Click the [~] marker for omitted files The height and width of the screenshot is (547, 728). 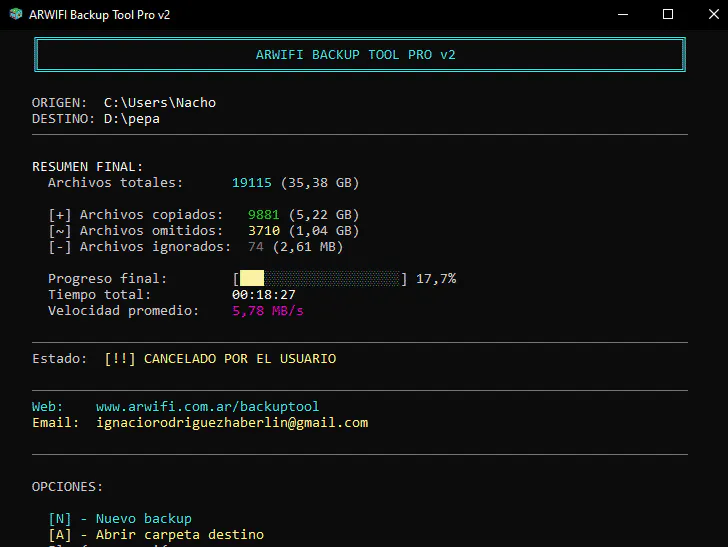60,231
